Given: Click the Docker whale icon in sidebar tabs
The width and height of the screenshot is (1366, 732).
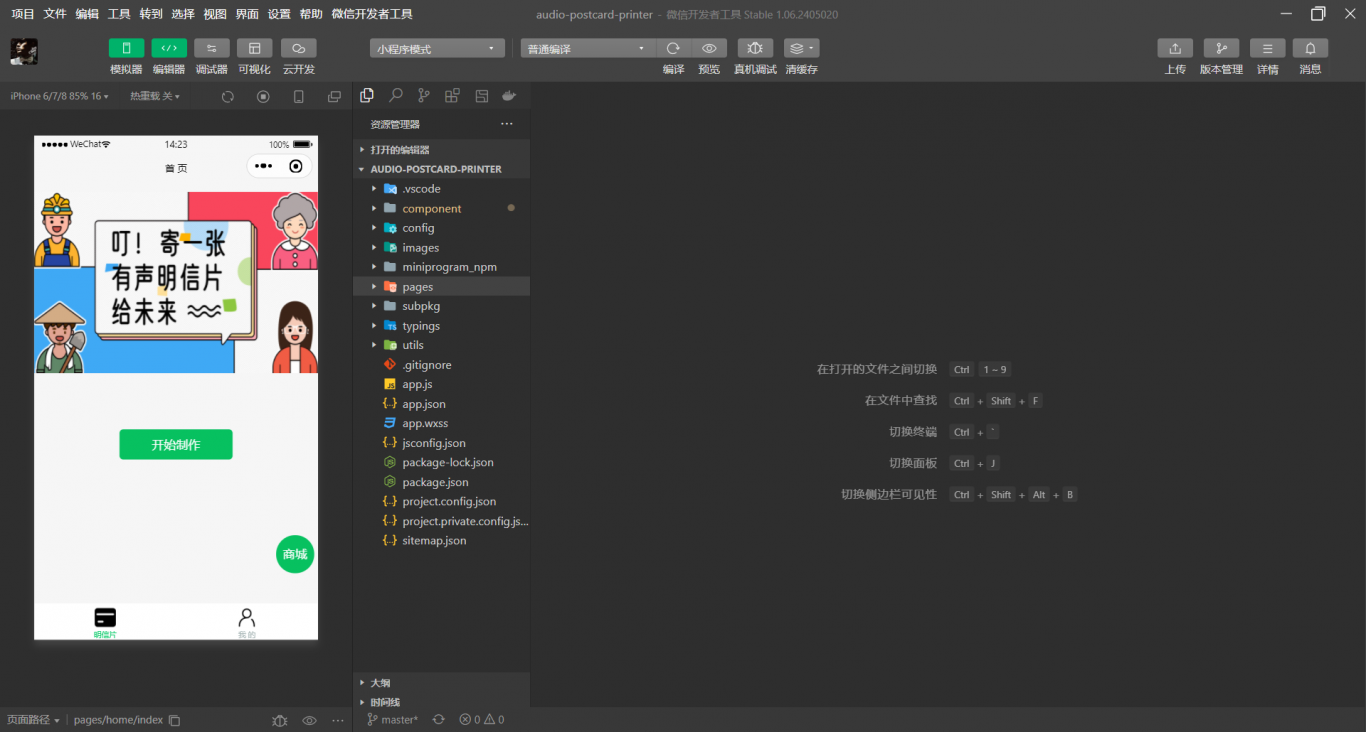Looking at the screenshot, I should pyautogui.click(x=509, y=96).
